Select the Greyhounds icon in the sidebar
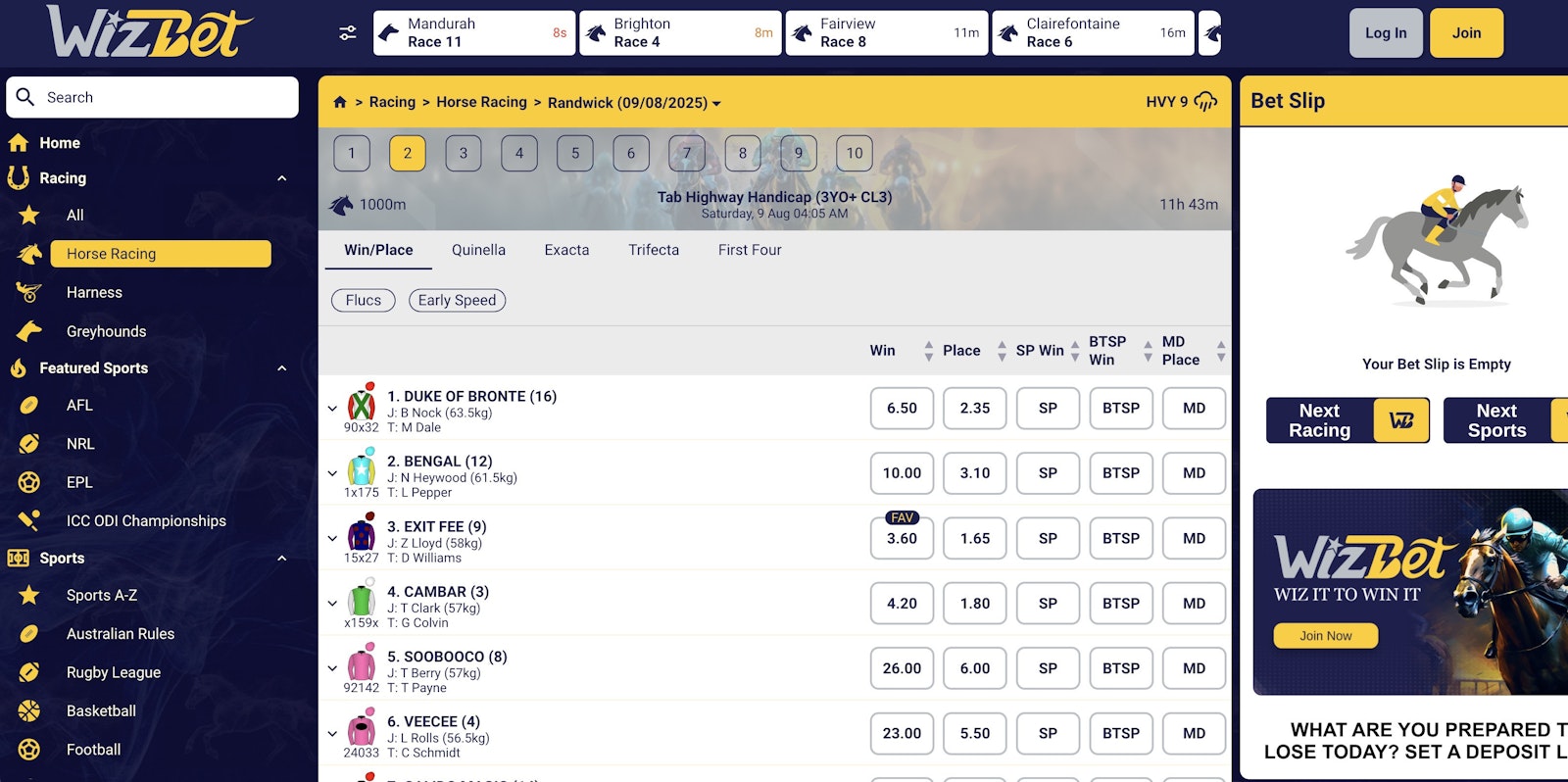This screenshot has width=1568, height=782. pyautogui.click(x=30, y=331)
